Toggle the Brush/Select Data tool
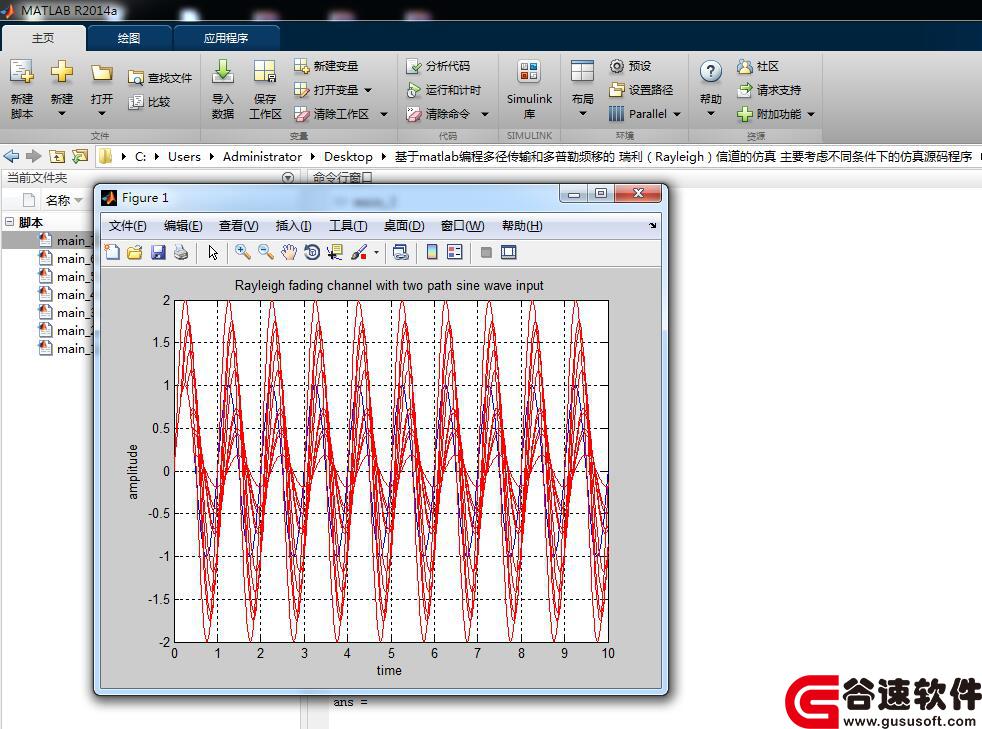This screenshot has height=729, width=982. point(359,252)
